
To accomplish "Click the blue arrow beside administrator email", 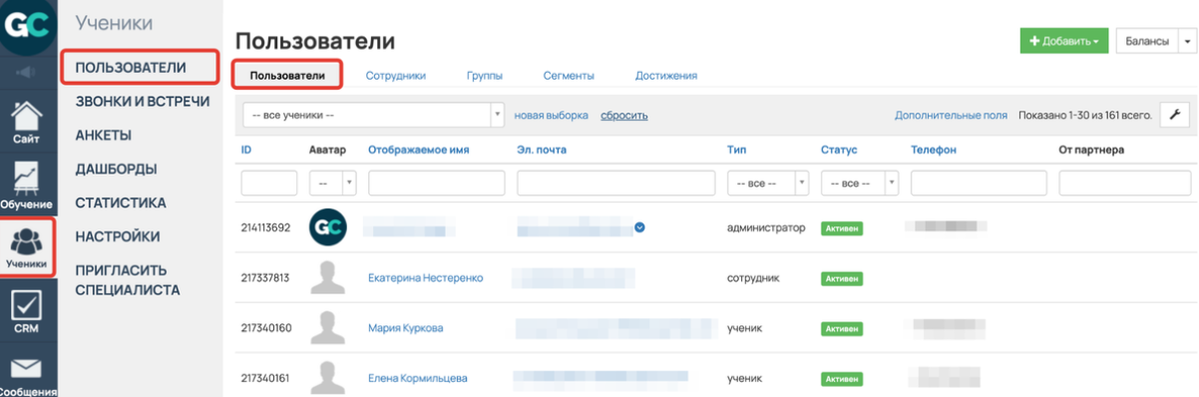I will point(640,227).
